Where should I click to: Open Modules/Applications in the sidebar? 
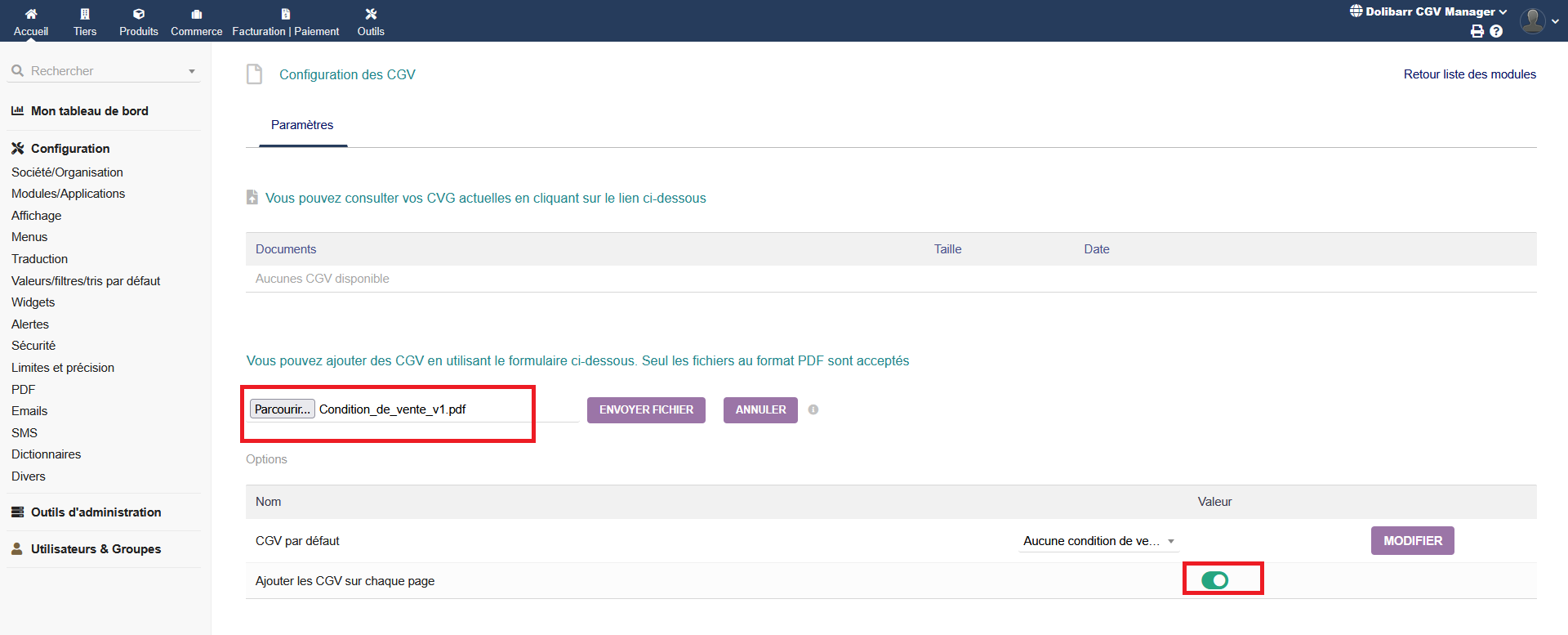[x=69, y=194]
